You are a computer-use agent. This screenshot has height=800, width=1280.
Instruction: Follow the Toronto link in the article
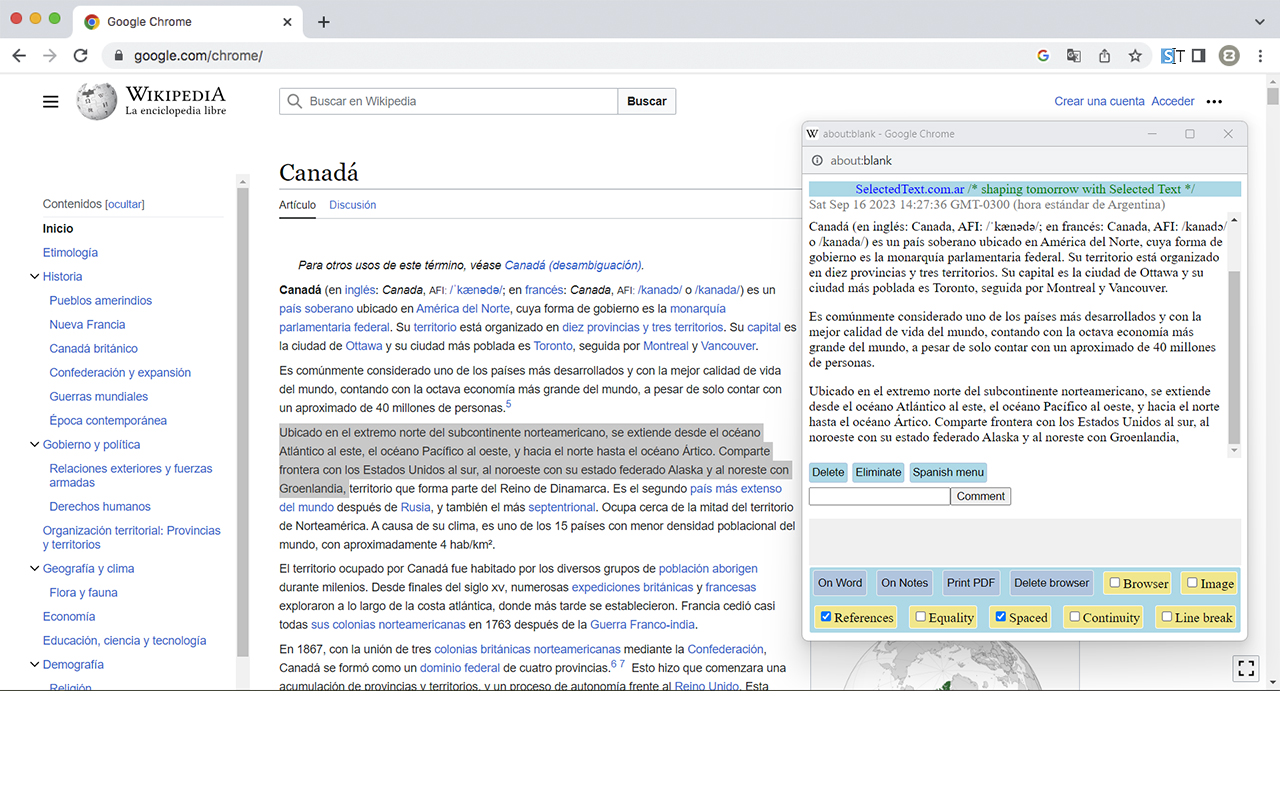point(553,346)
